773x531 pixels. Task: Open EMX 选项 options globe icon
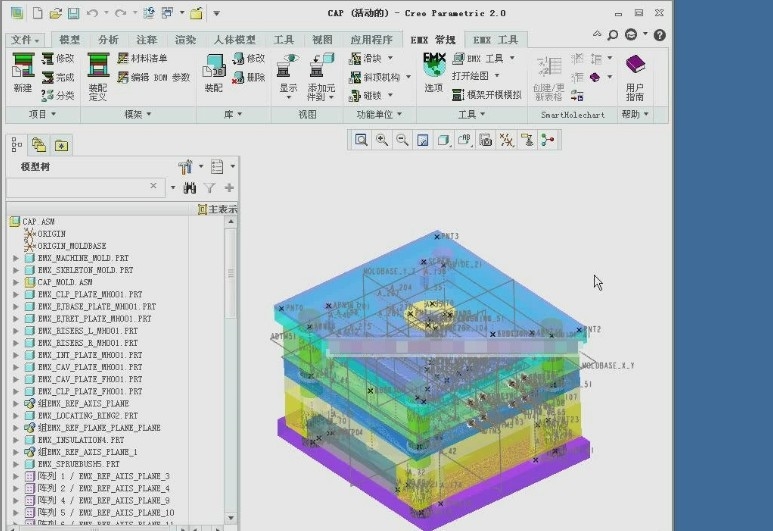(434, 72)
